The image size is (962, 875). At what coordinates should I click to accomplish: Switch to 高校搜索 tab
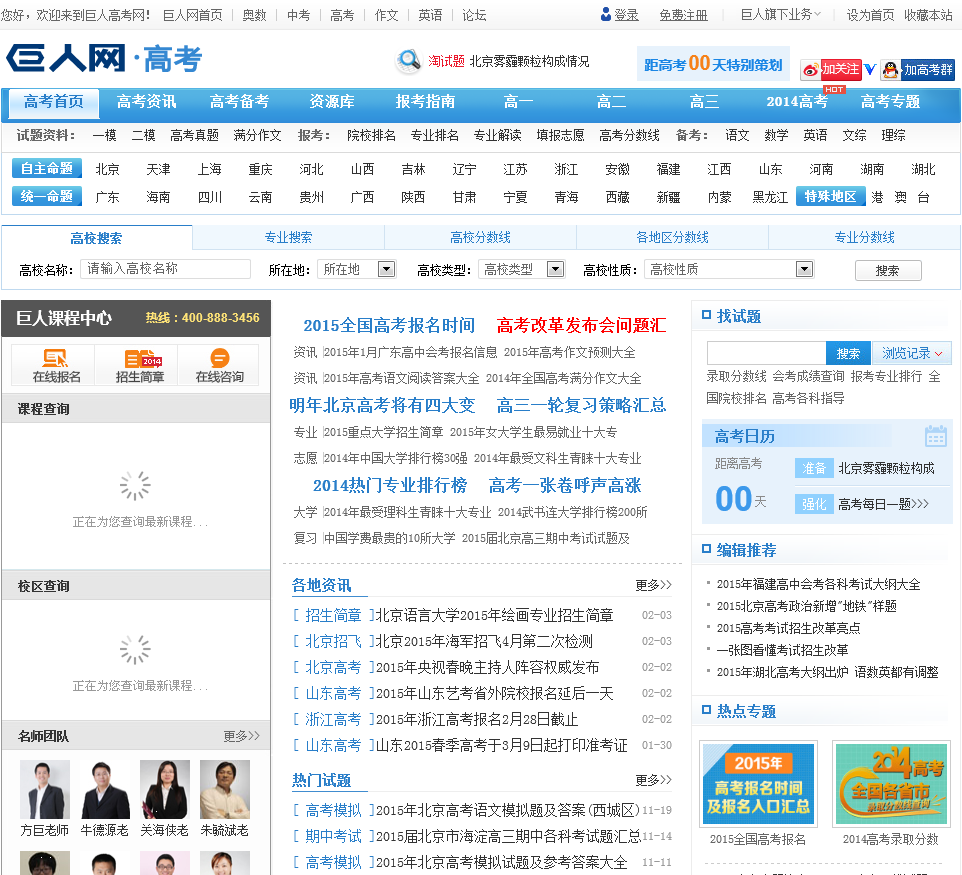tap(96, 238)
